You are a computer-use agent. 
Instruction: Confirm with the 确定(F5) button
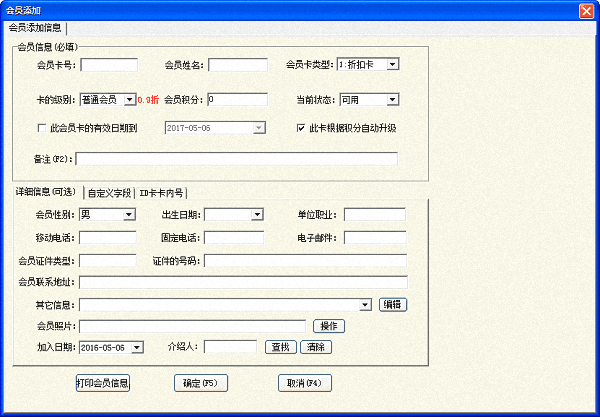(x=201, y=383)
